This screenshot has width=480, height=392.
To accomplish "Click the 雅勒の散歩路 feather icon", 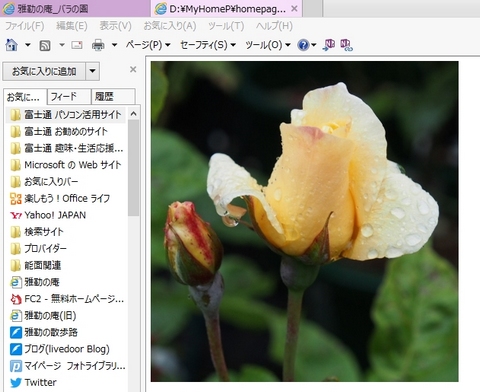I will pyautogui.click(x=16, y=332).
